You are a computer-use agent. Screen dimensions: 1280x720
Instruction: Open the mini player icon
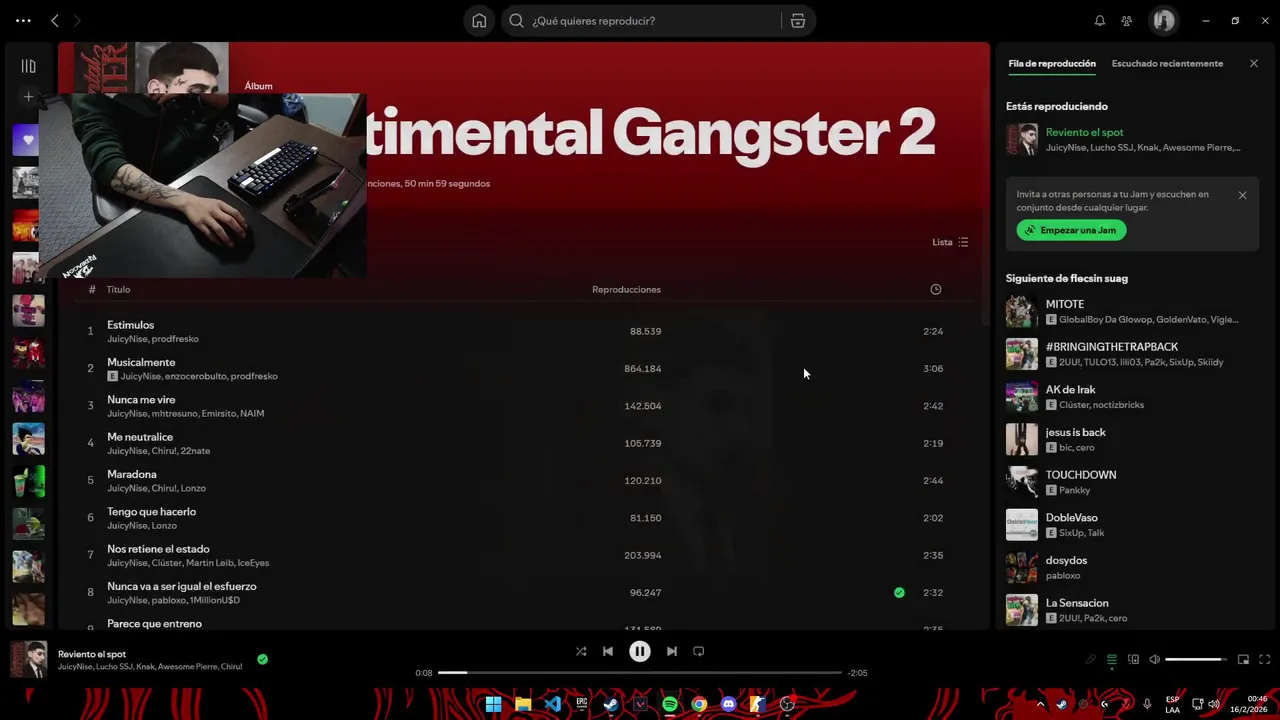point(1243,660)
